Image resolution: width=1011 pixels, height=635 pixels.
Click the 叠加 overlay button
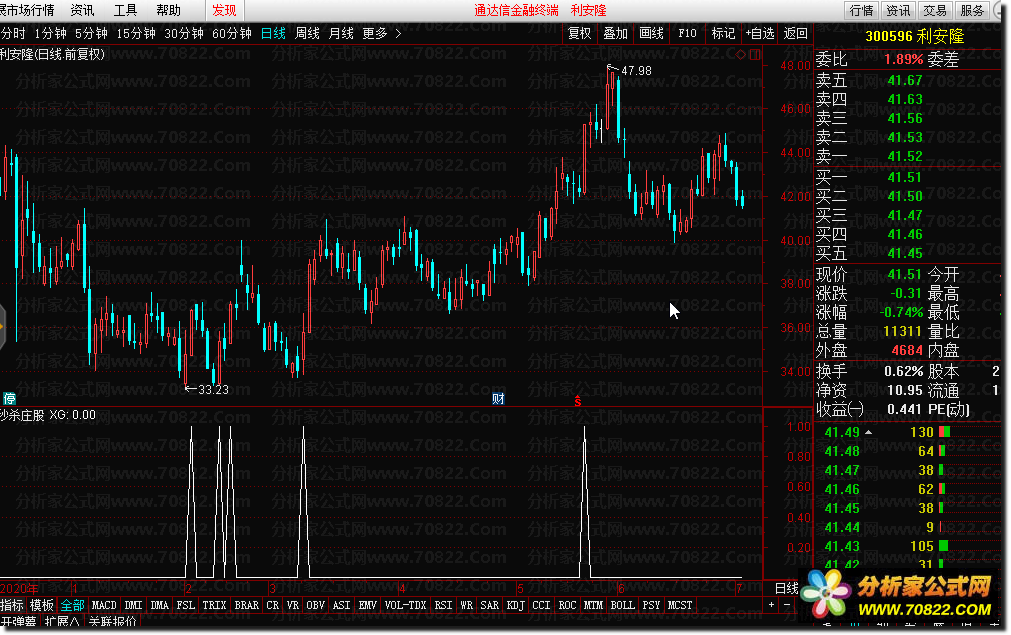(615, 34)
